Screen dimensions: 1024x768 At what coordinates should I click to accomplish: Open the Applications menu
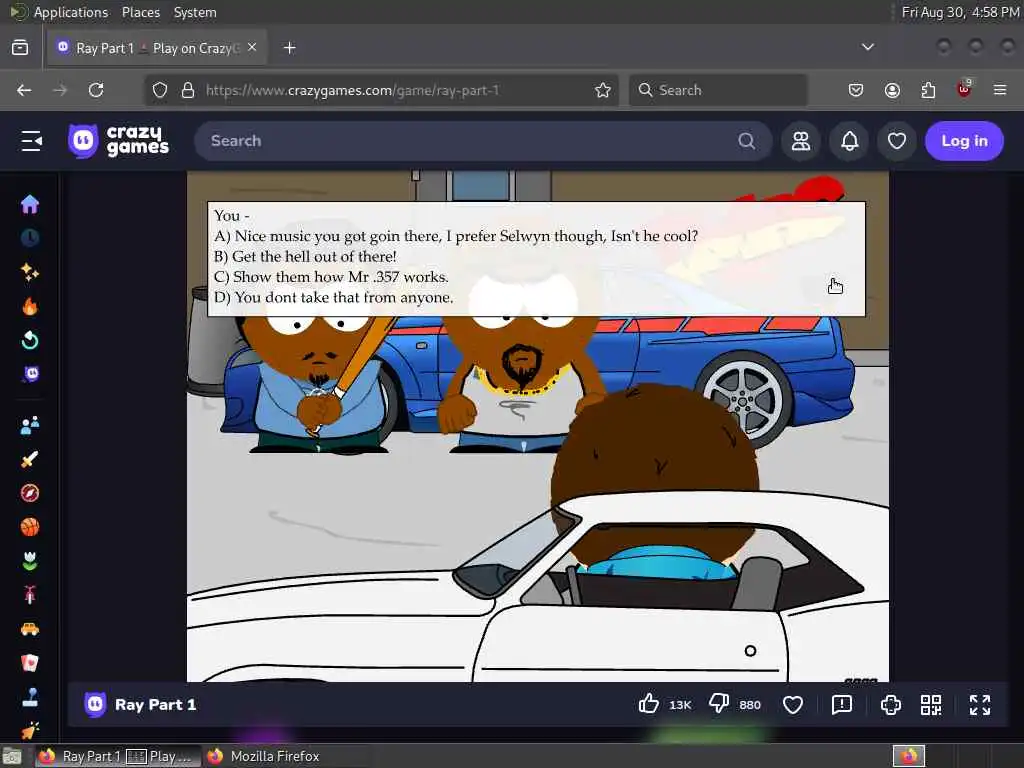71,12
